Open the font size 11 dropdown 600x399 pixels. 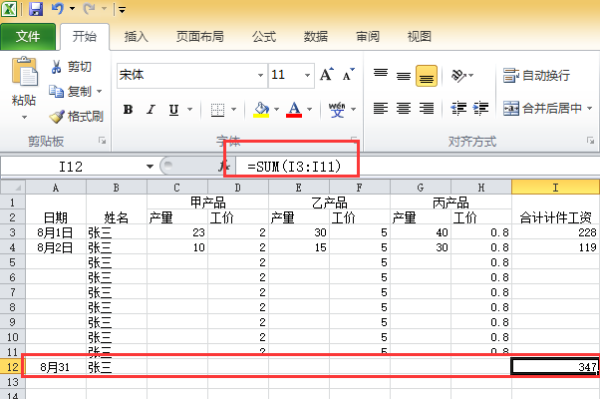pyautogui.click(x=307, y=75)
